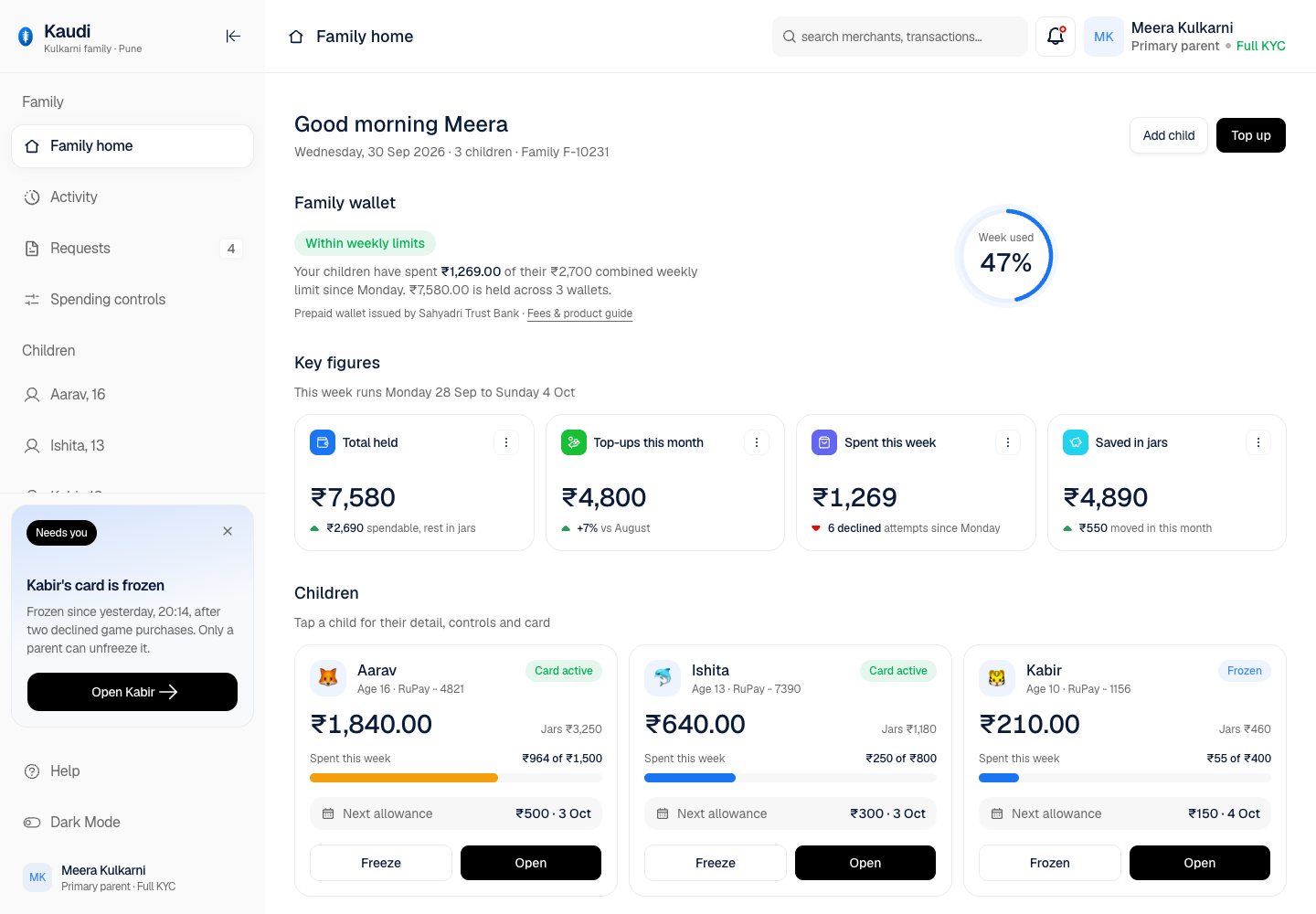Click the Top-ups this month icon
1316x914 pixels.
pos(573,442)
